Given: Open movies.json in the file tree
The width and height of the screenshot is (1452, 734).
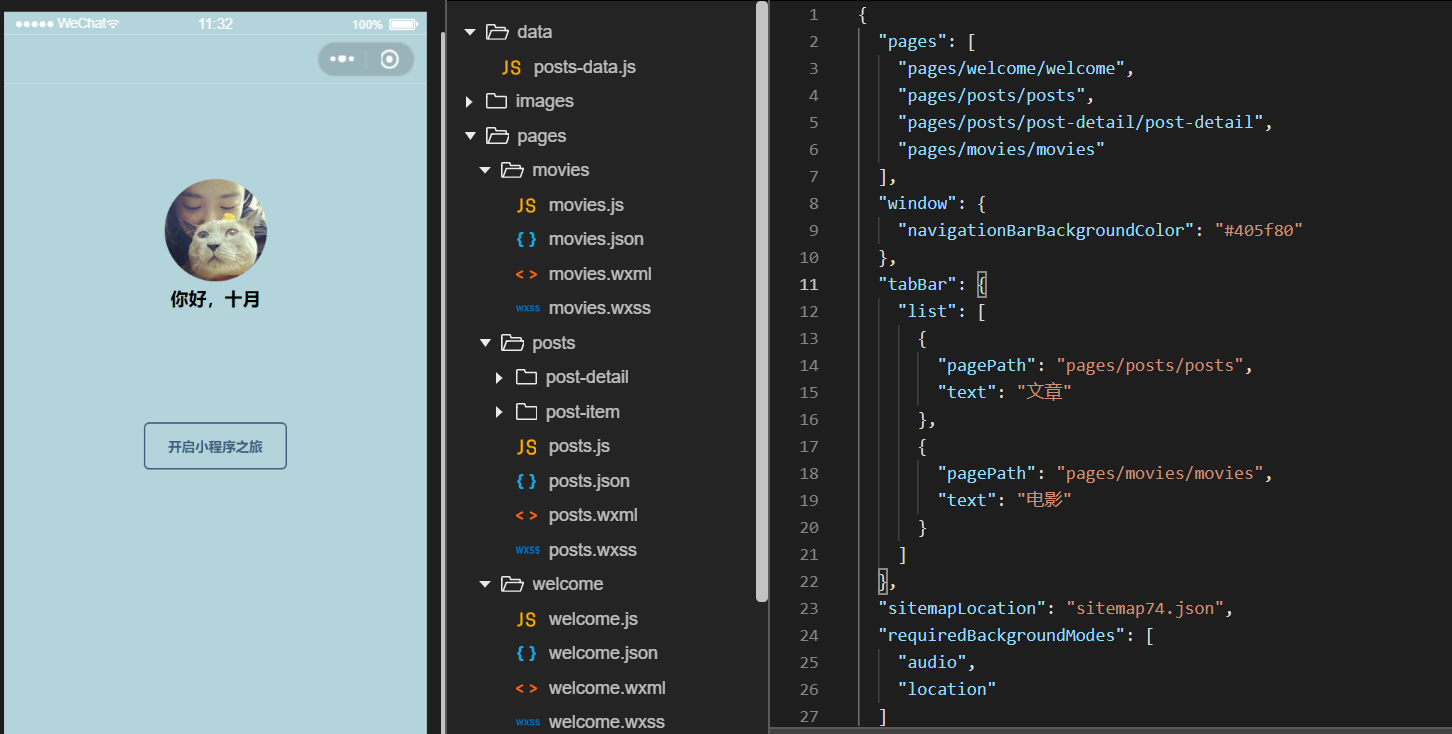Looking at the screenshot, I should pyautogui.click(x=596, y=239).
